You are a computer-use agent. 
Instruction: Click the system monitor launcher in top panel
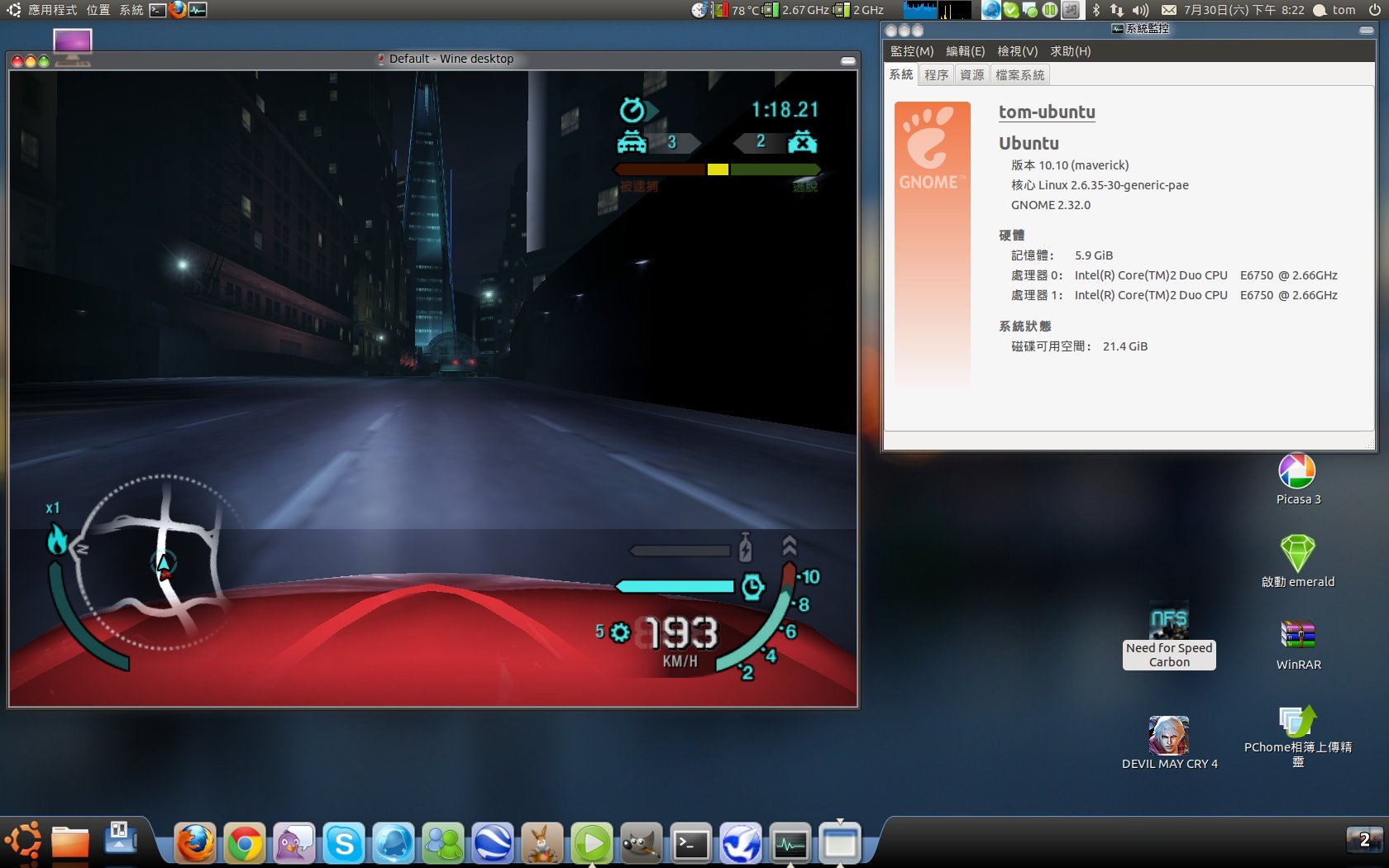(198, 10)
